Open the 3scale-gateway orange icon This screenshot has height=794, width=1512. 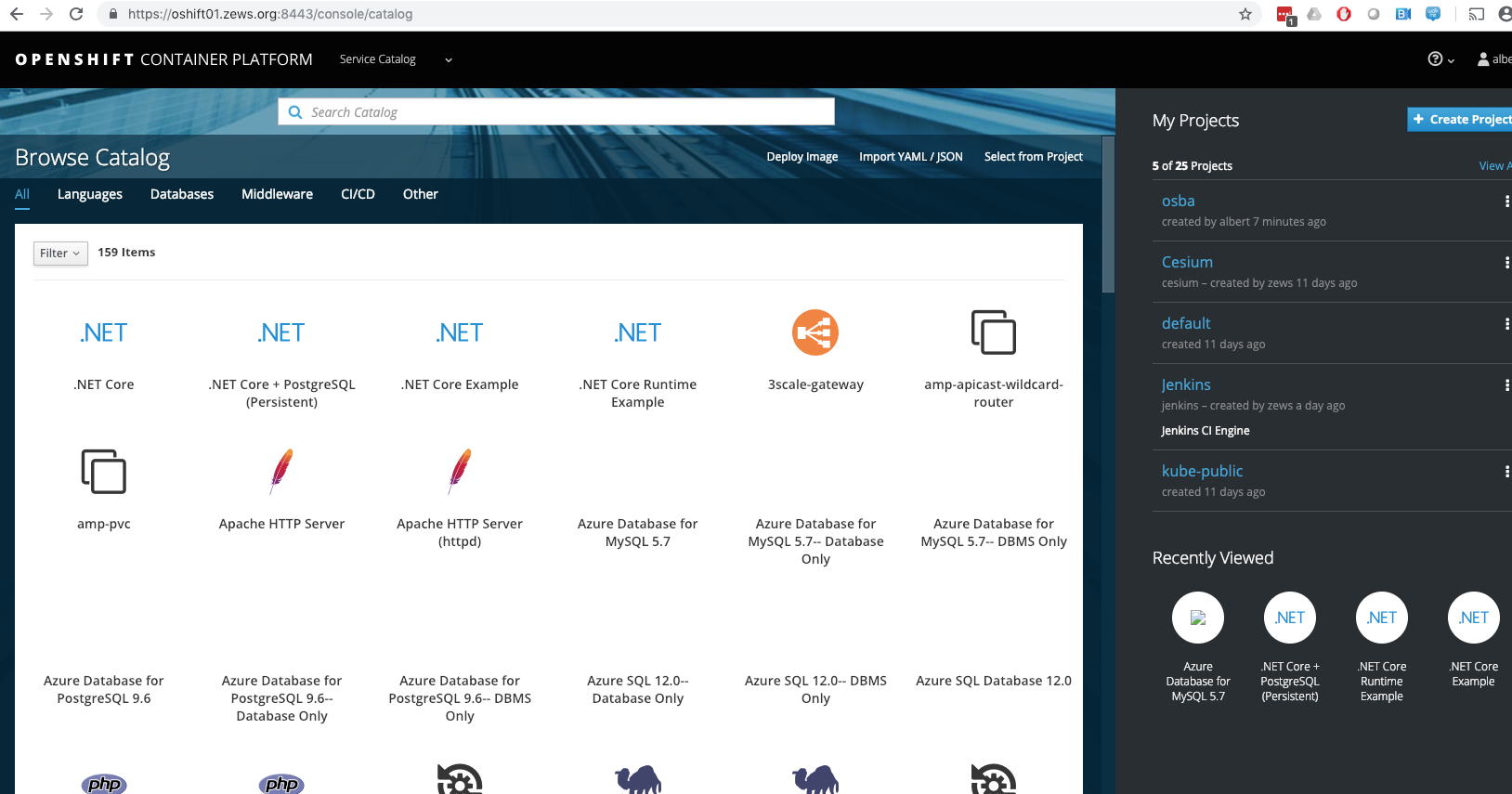click(815, 332)
